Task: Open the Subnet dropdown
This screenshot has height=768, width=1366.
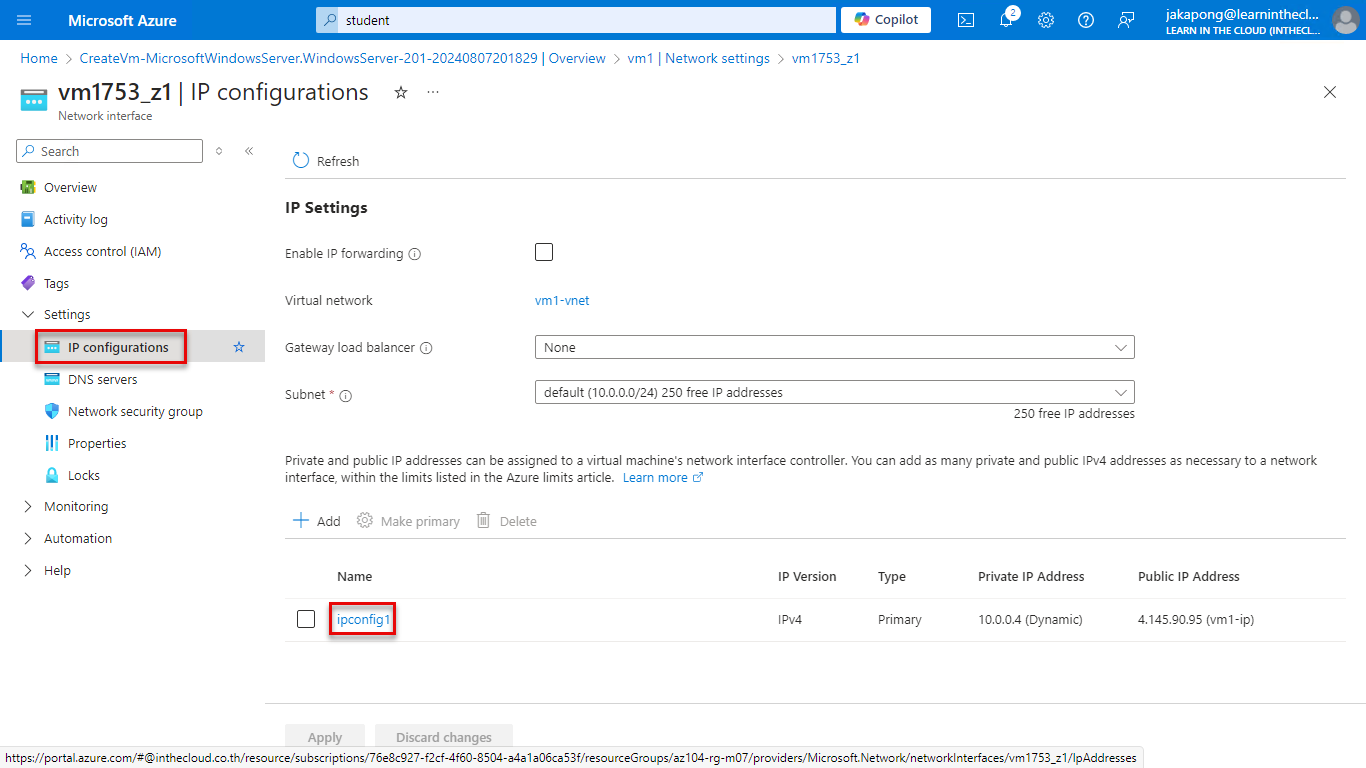Action: 835,392
